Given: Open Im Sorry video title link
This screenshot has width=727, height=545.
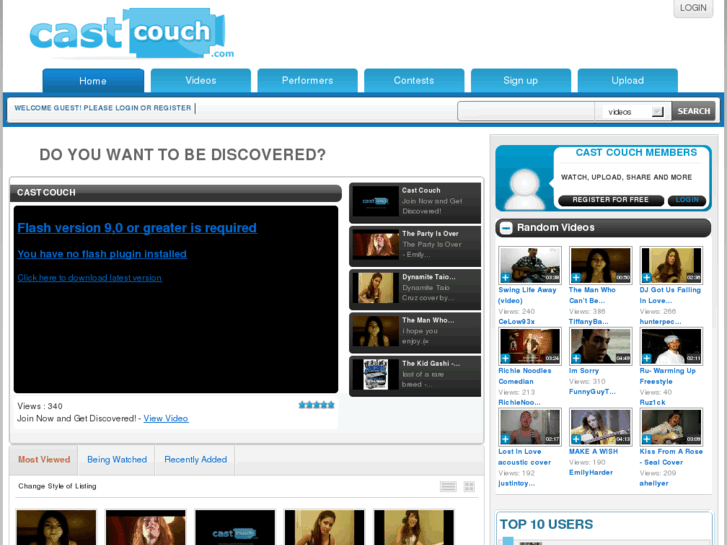Looking at the screenshot, I should click(x=584, y=371).
